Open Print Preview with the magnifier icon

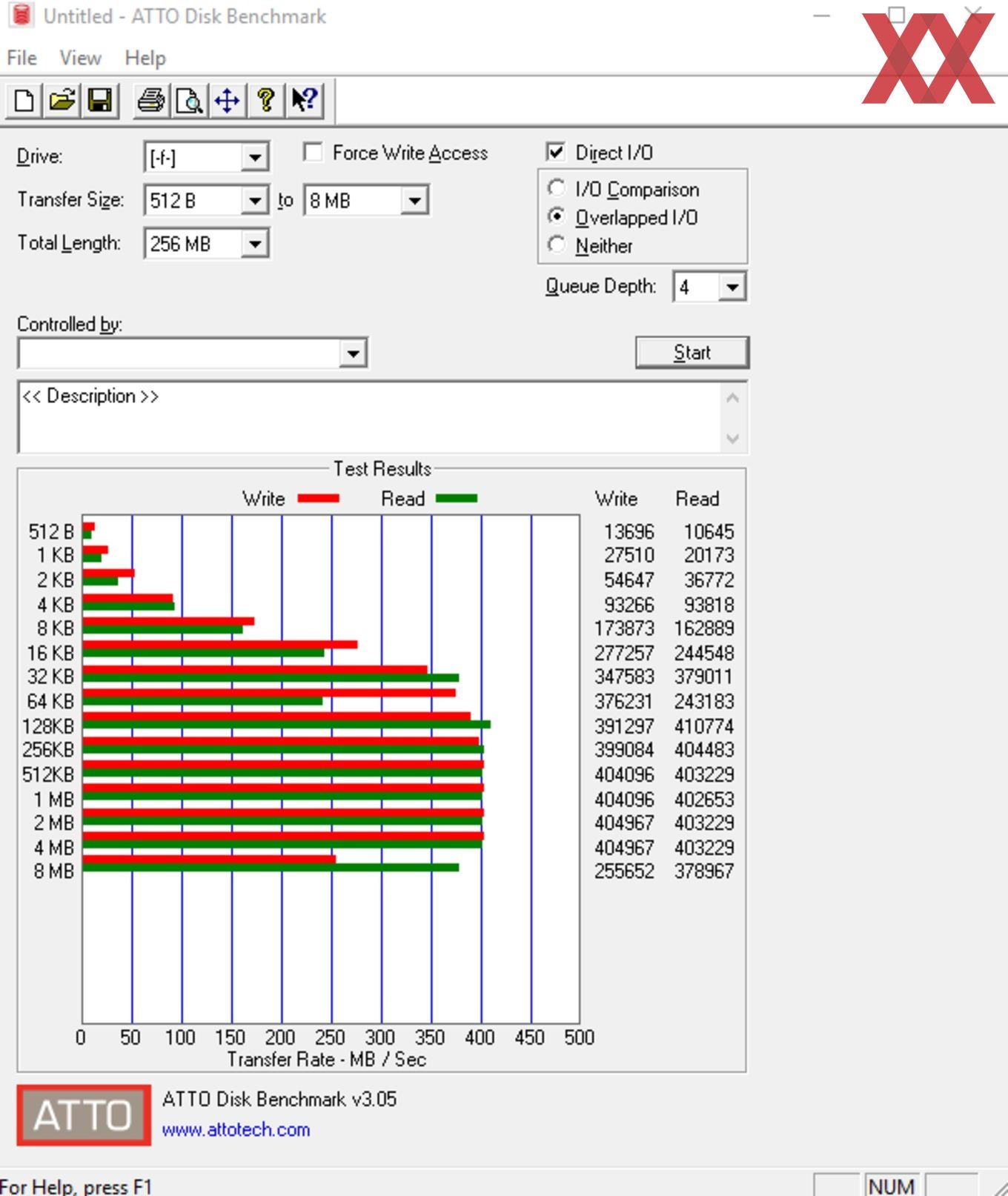tap(190, 100)
